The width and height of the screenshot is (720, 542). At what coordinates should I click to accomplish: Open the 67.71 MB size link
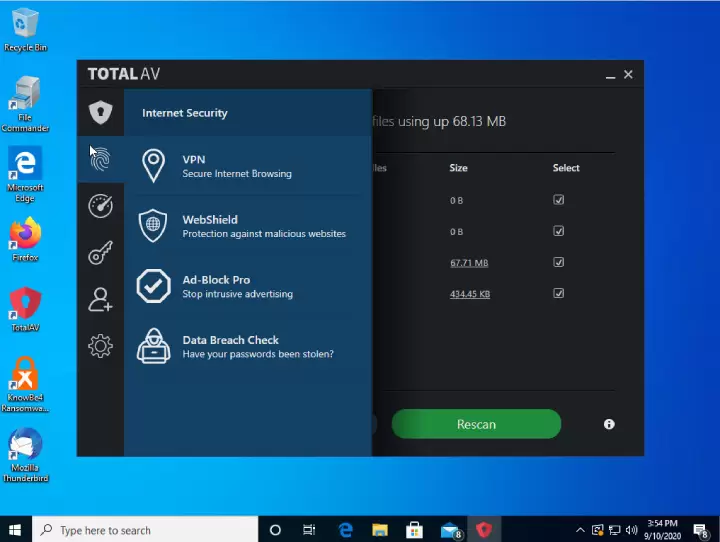(469, 263)
